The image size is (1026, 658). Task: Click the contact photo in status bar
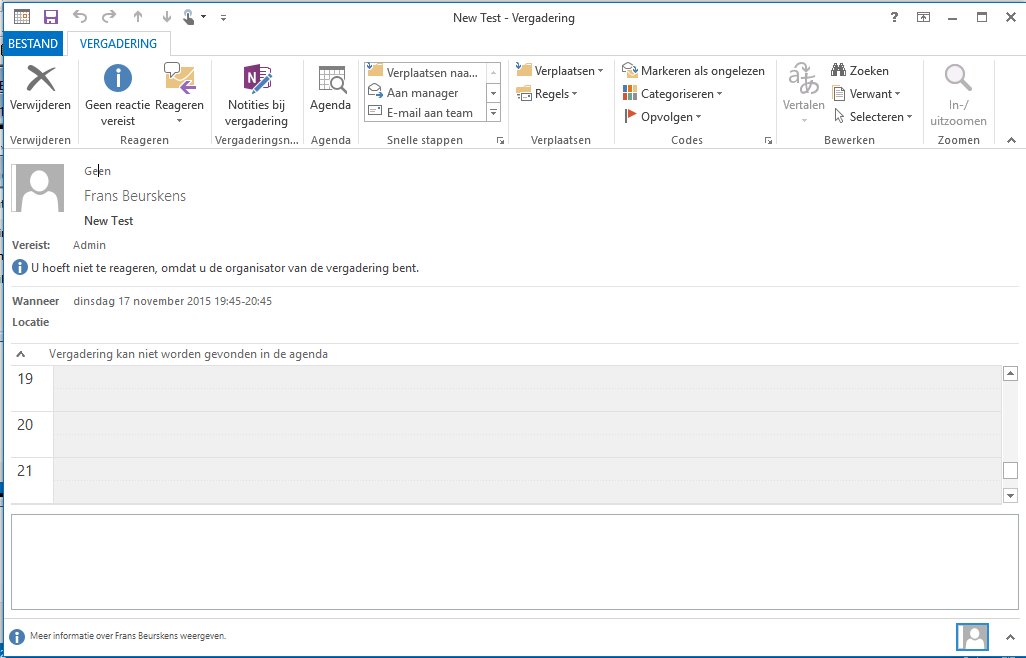[x=972, y=636]
